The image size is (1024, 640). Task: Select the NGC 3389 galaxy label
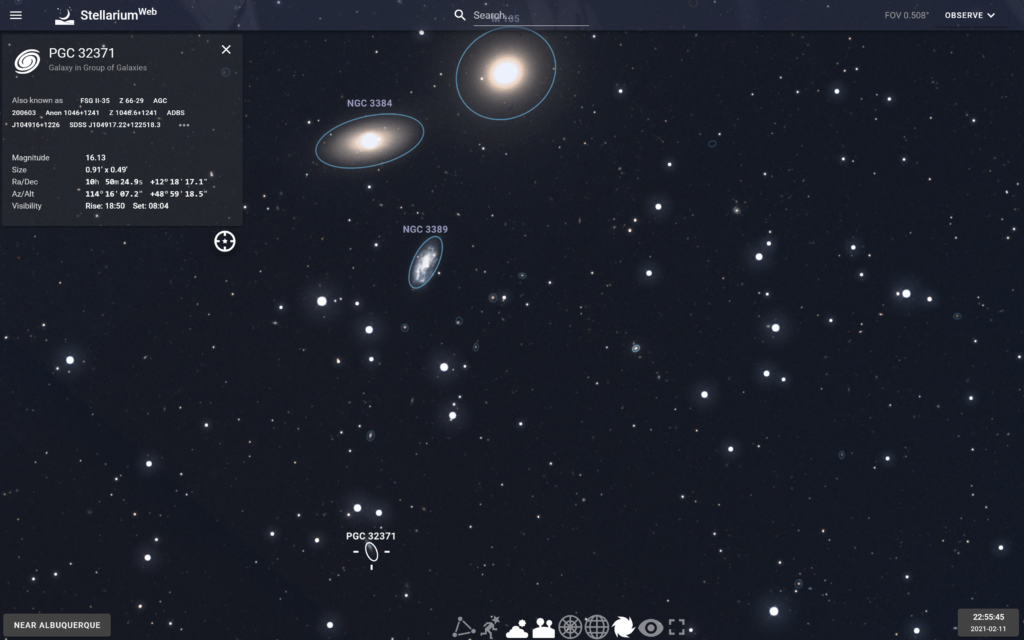coord(425,229)
